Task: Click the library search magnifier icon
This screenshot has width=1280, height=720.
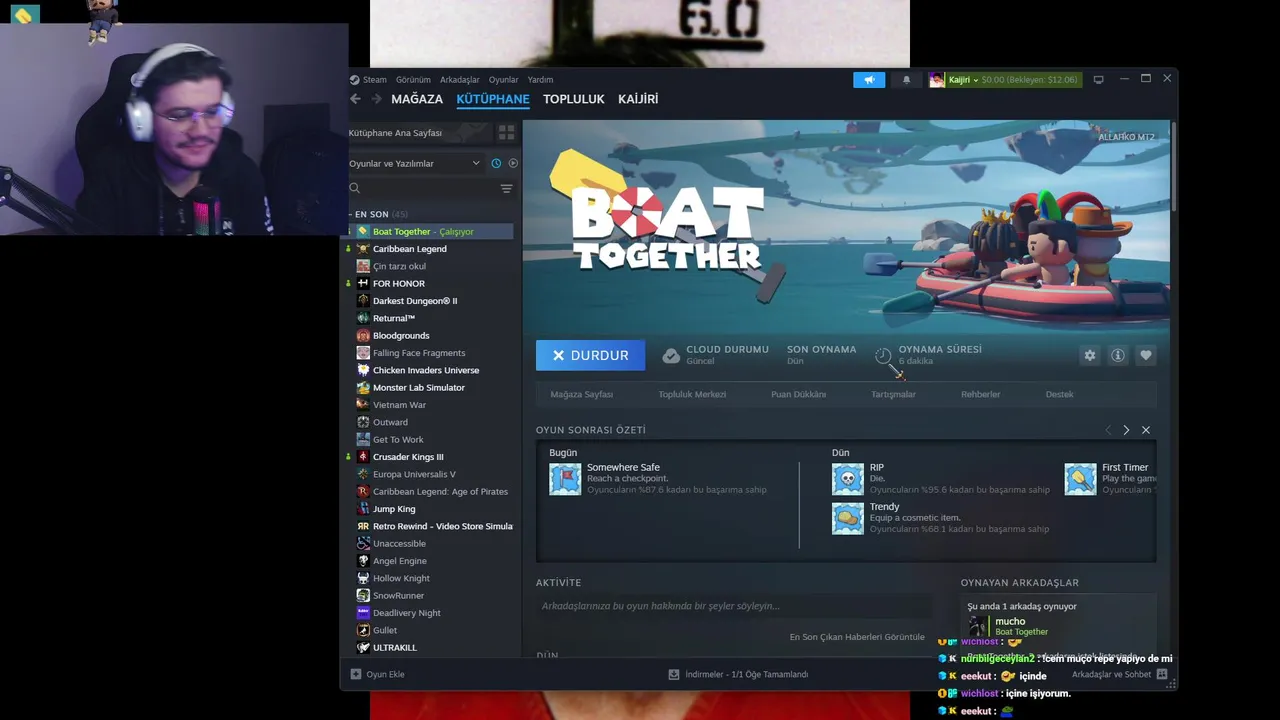Action: tap(355, 188)
